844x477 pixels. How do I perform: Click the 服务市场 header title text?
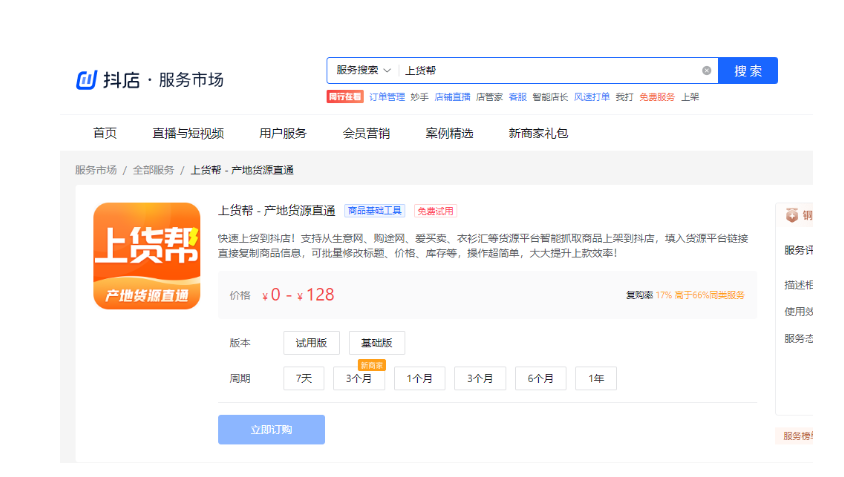191,80
